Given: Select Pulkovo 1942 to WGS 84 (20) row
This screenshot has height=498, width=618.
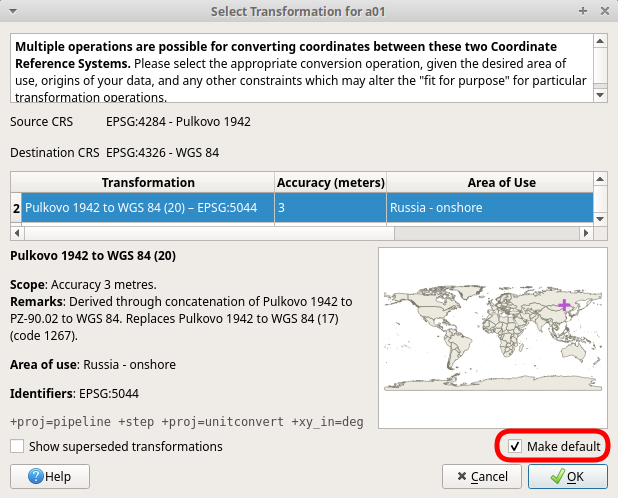Looking at the screenshot, I should (148, 208).
